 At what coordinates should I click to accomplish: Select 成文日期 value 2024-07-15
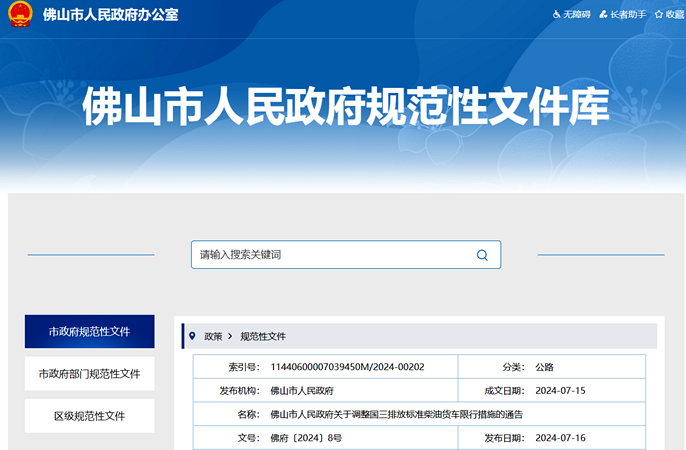560,391
